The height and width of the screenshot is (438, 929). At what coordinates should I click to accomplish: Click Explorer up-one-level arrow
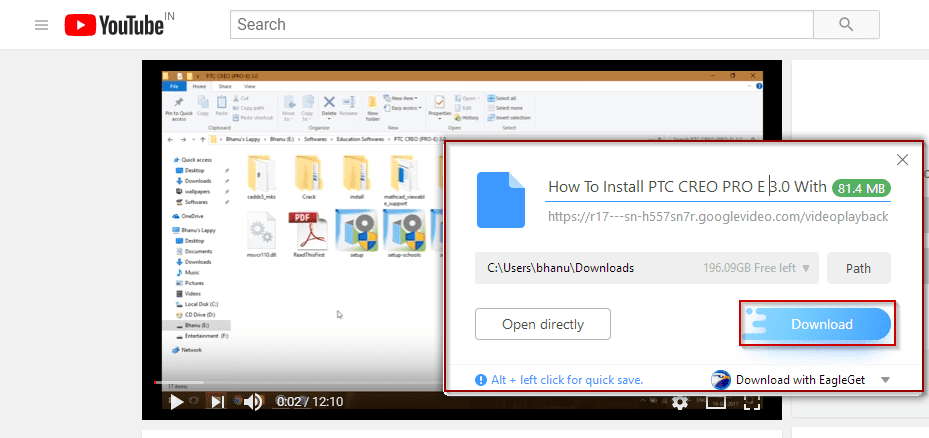[203, 140]
